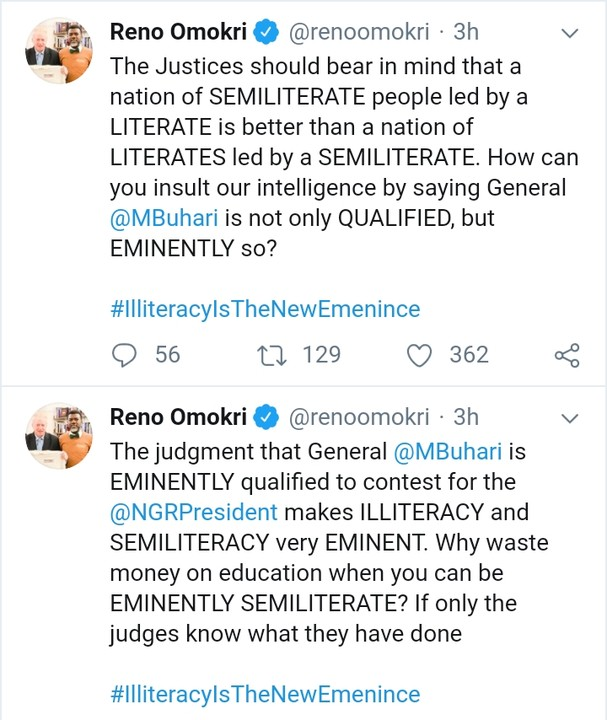Image resolution: width=607 pixels, height=720 pixels.
Task: Like the SEMILITERATE nation tweet with the heart
Action: pos(421,355)
